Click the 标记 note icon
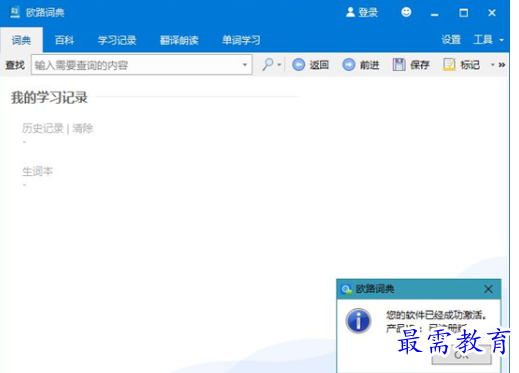 point(449,64)
